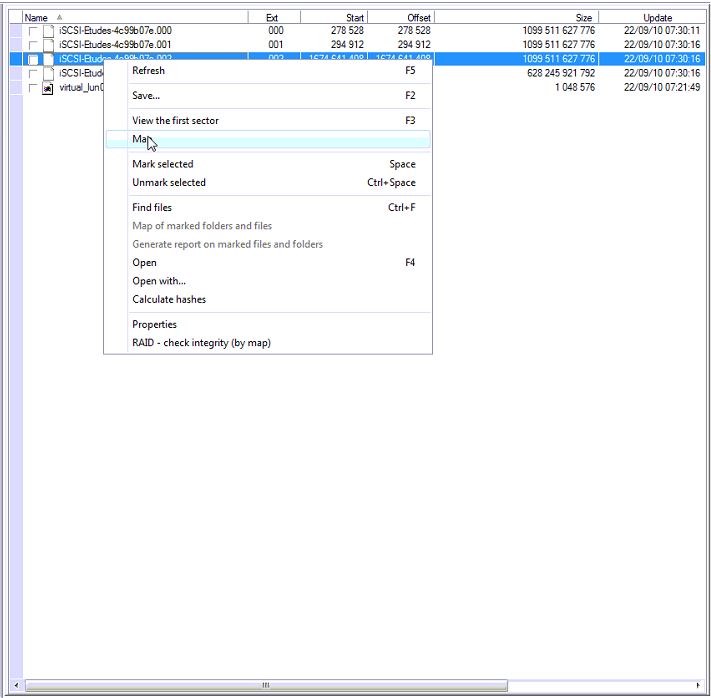Select the Map menu entry
Image resolution: width=711 pixels, height=698 pixels.
coord(268,139)
